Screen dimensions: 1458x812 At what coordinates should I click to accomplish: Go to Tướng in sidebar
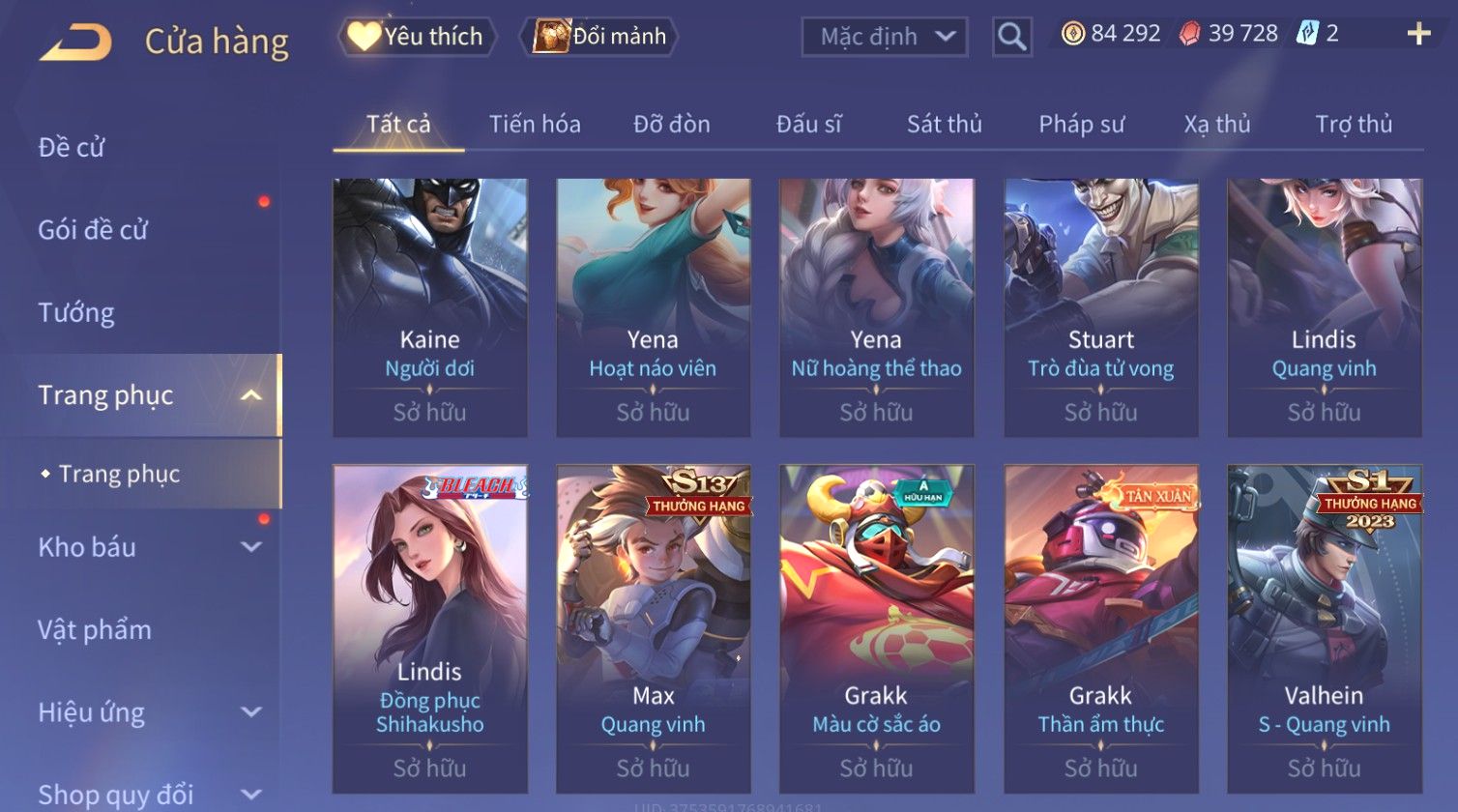[x=76, y=313]
